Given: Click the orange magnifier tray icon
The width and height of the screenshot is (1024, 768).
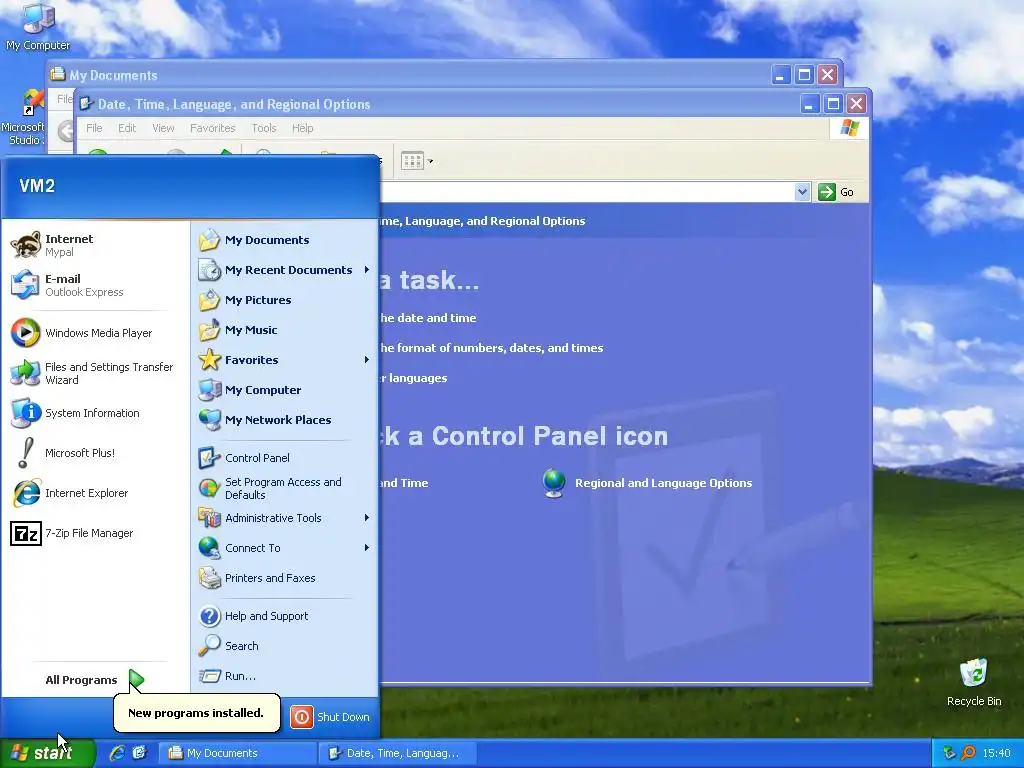Looking at the screenshot, I should (x=968, y=753).
